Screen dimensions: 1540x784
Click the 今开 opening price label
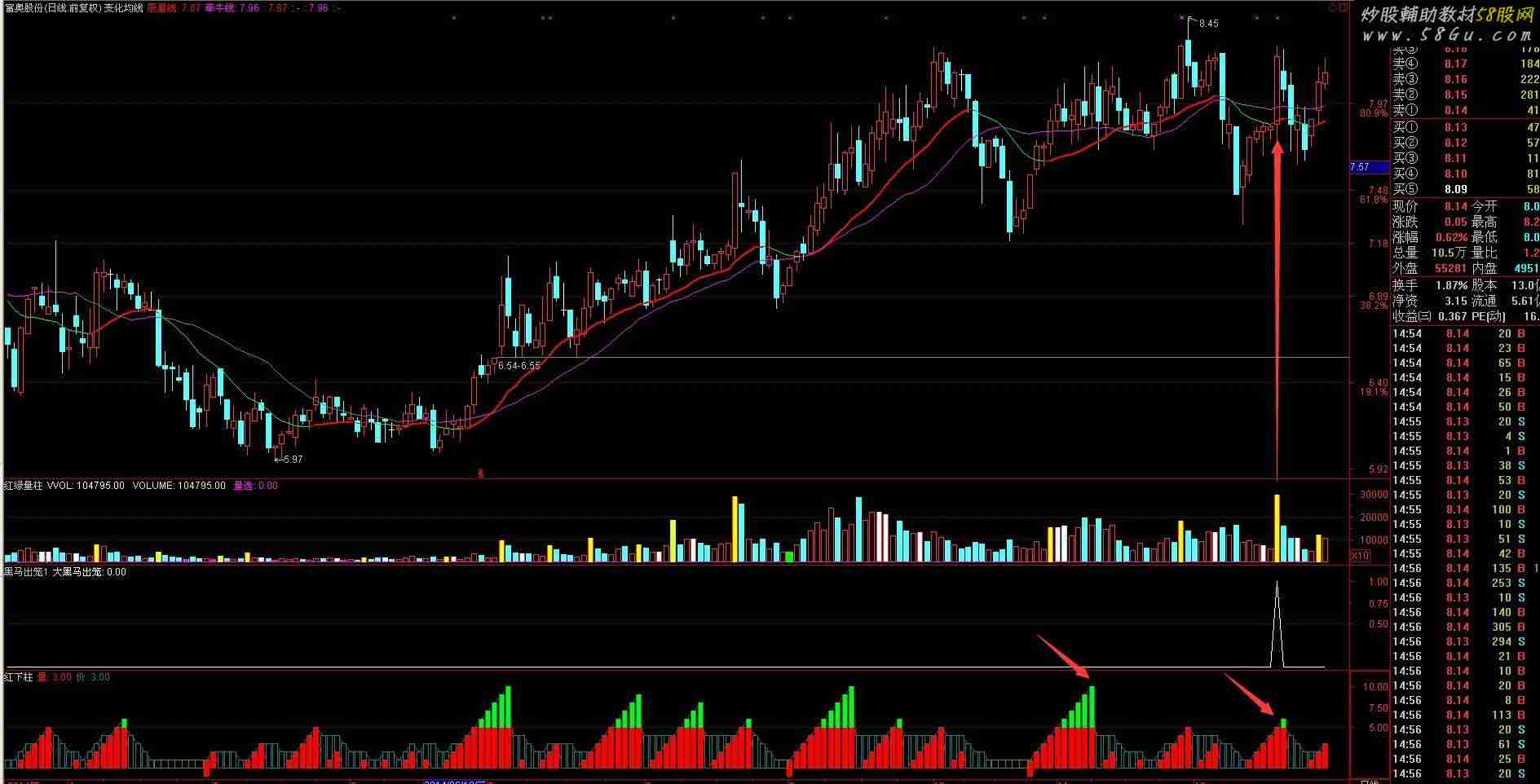(1485, 206)
